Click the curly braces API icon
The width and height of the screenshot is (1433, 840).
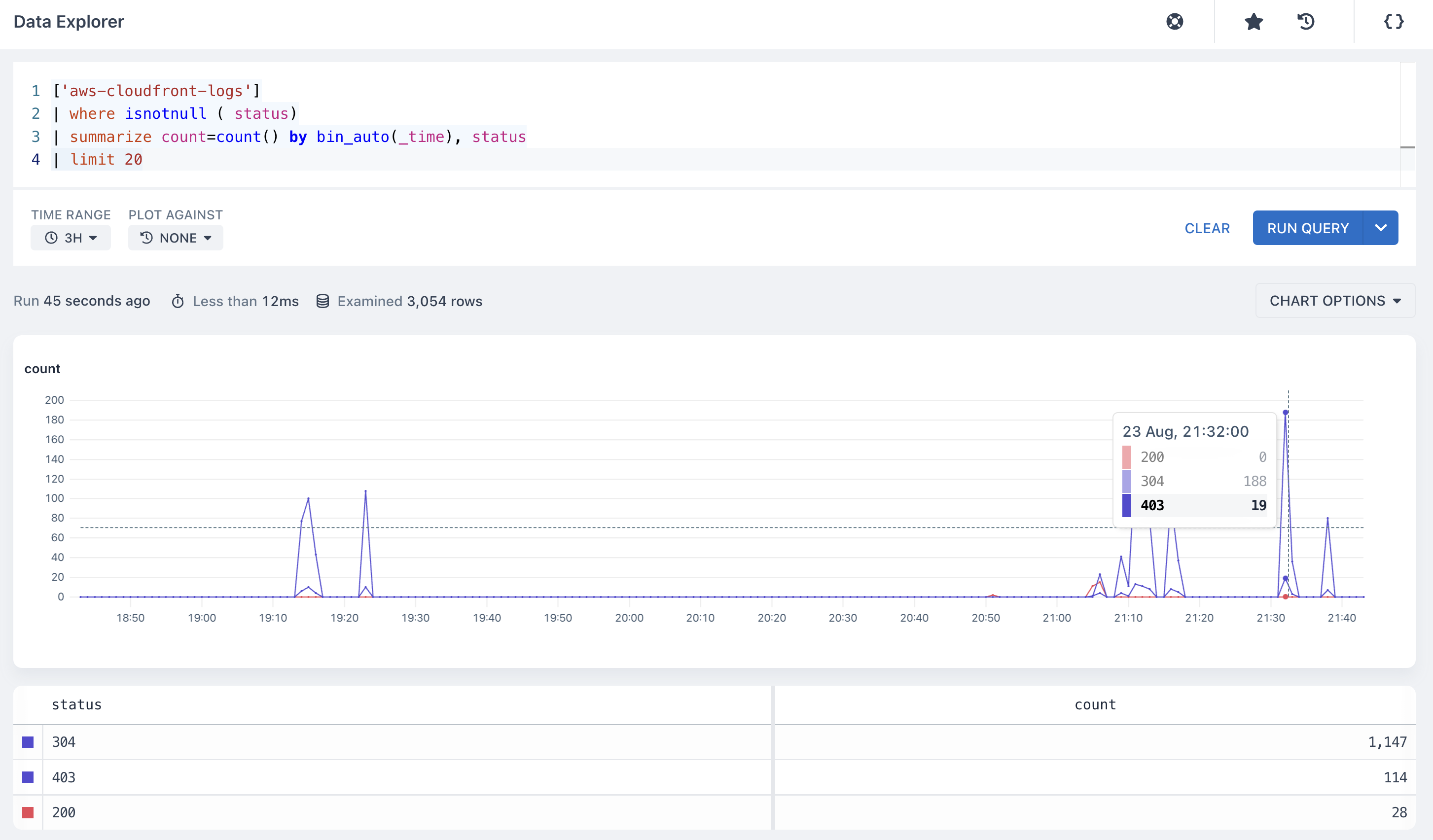pos(1394,22)
